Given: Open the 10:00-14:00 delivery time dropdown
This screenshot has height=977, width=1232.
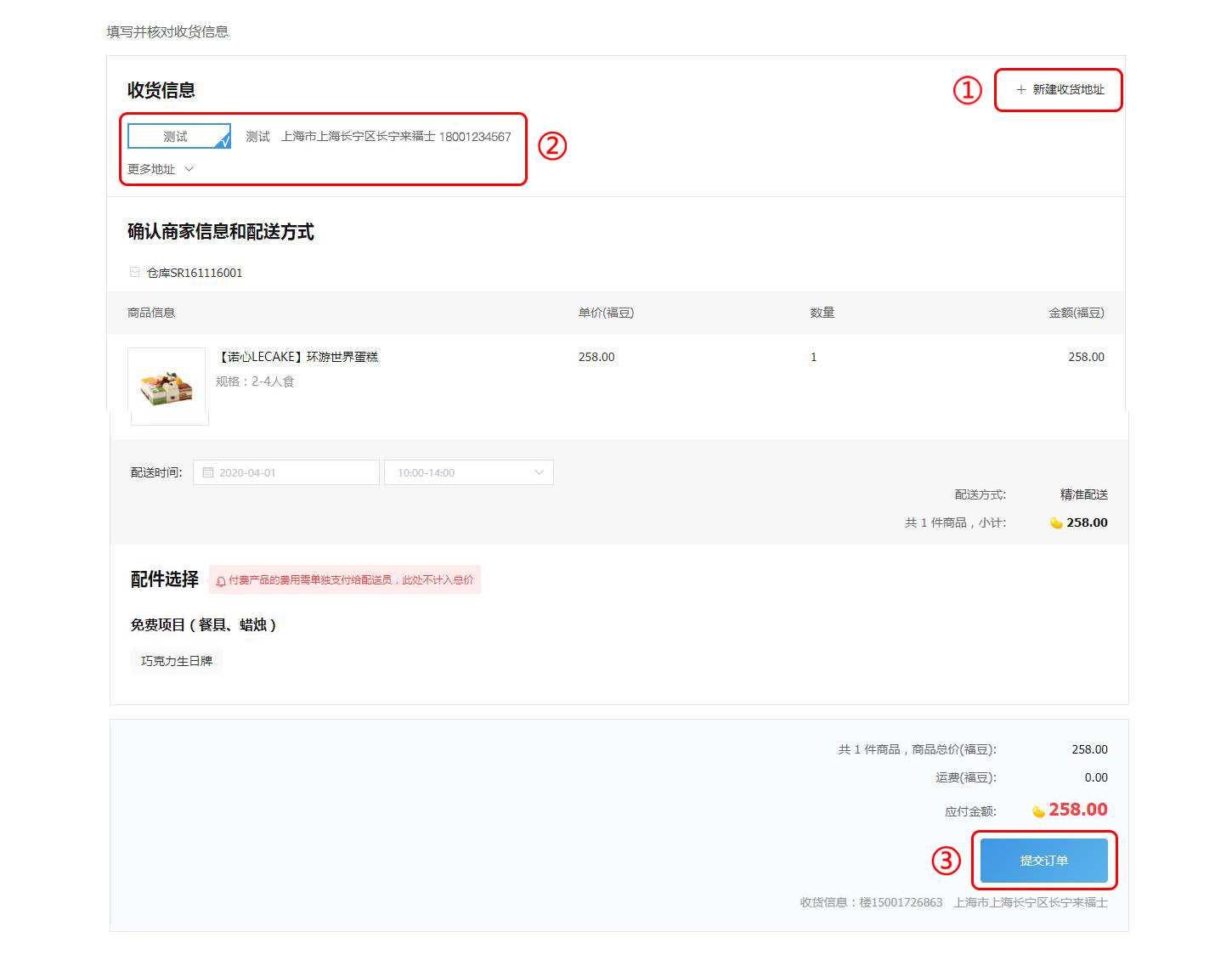Looking at the screenshot, I should point(469,472).
